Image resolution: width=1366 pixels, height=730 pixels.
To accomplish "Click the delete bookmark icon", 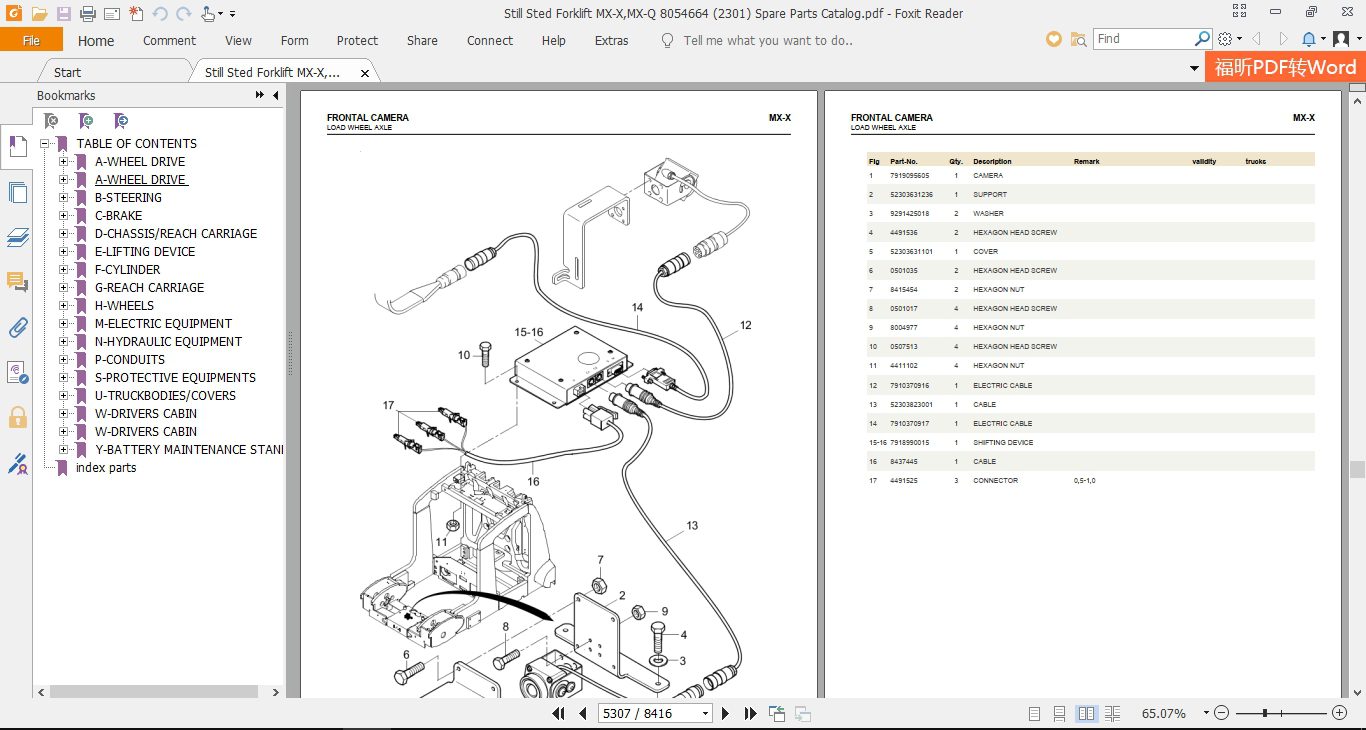I will tap(52, 120).
